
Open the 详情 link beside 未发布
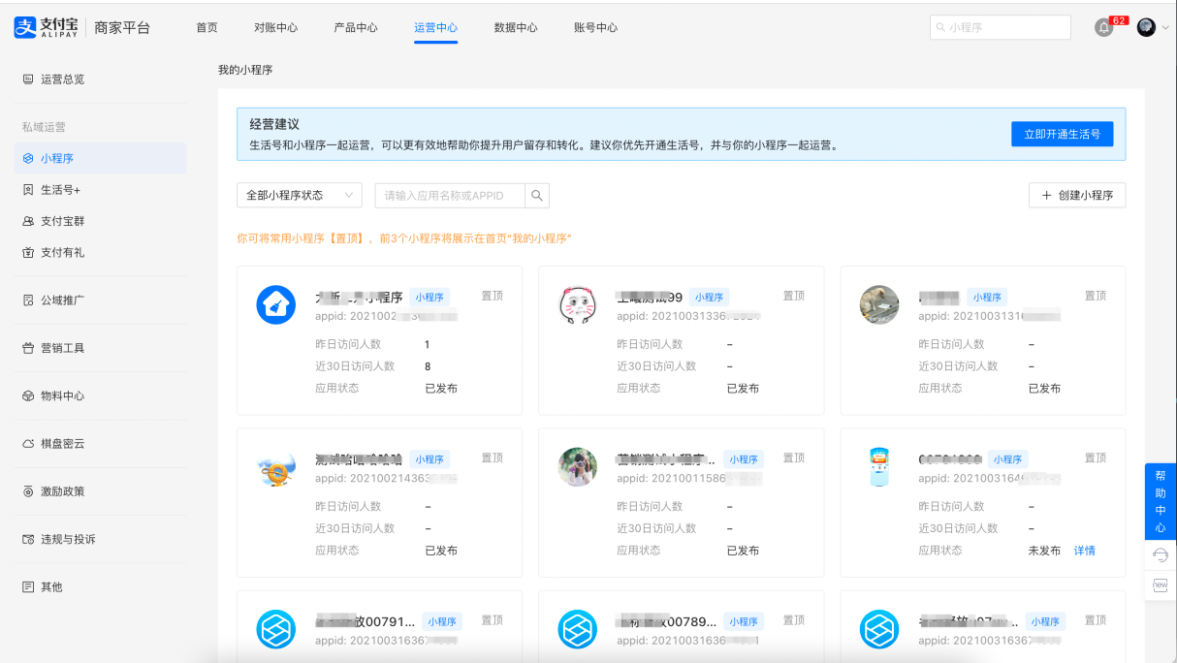(x=1085, y=550)
